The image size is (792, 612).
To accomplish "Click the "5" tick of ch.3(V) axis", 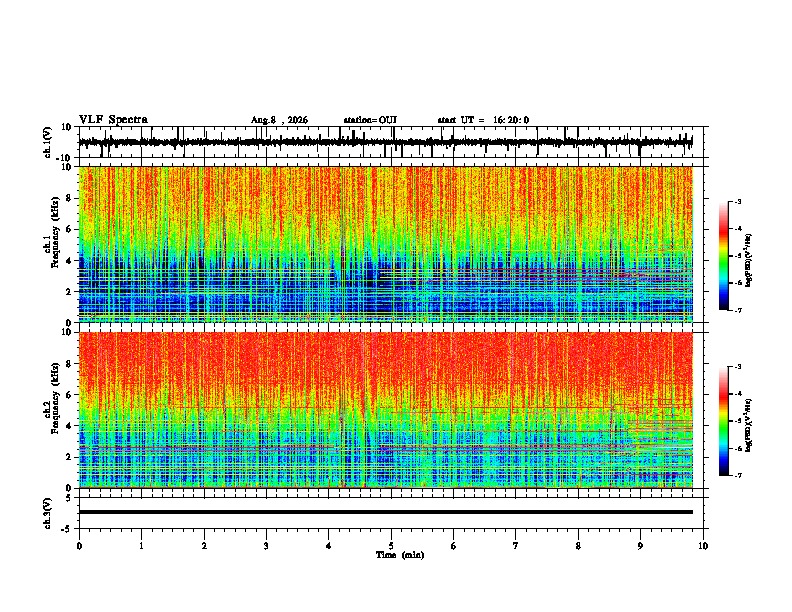I will click(x=69, y=498).
